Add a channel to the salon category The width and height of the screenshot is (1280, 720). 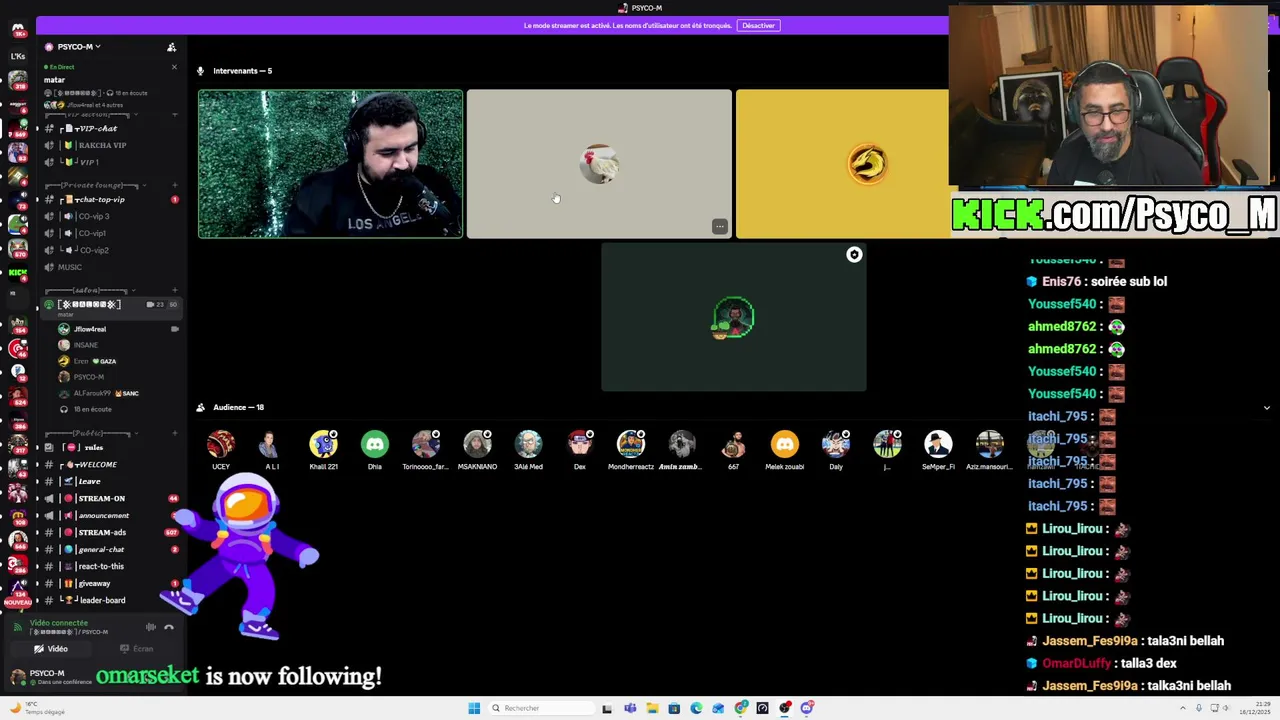click(x=175, y=290)
